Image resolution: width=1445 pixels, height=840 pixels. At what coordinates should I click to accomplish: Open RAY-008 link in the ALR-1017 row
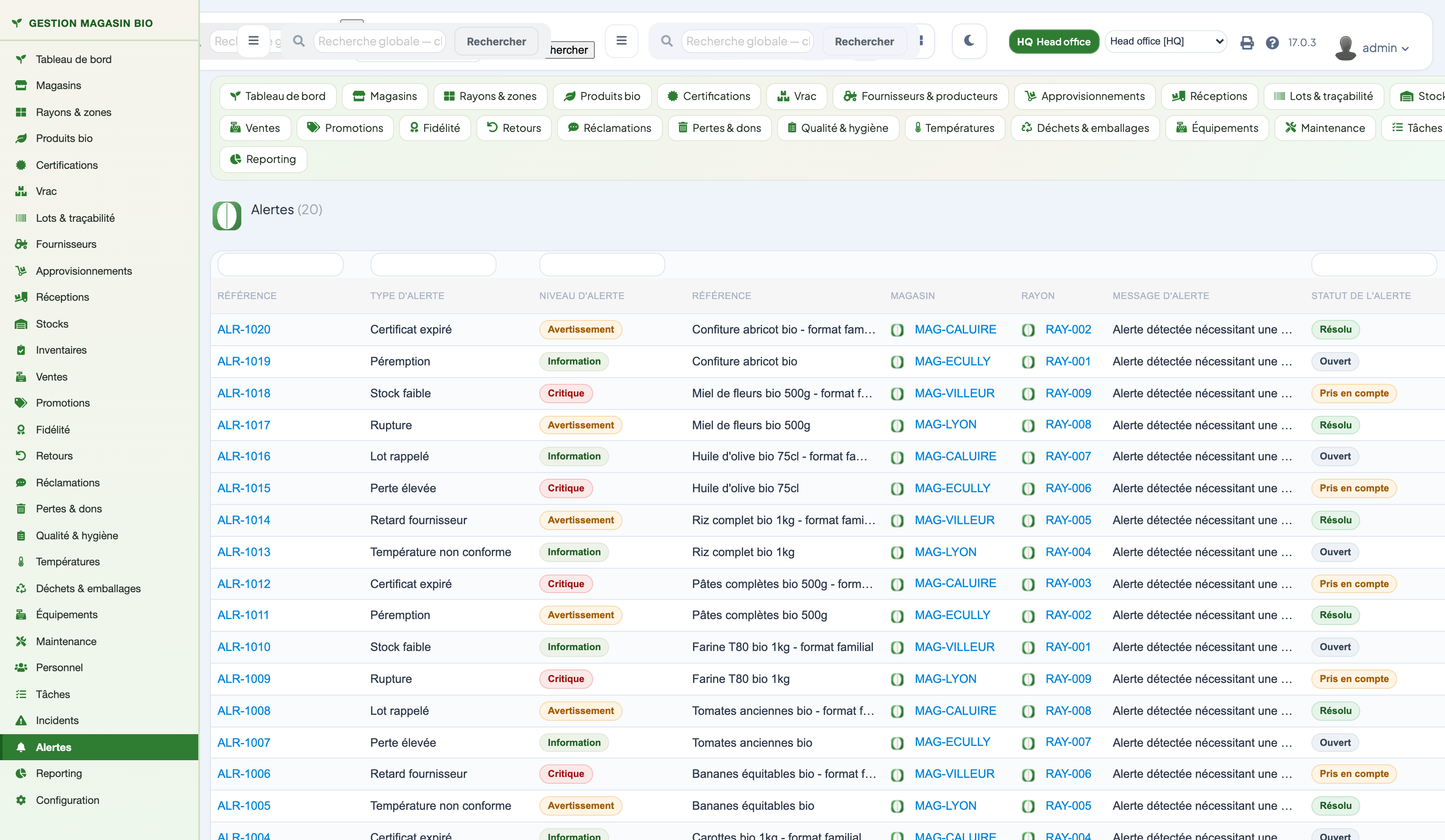(x=1068, y=425)
